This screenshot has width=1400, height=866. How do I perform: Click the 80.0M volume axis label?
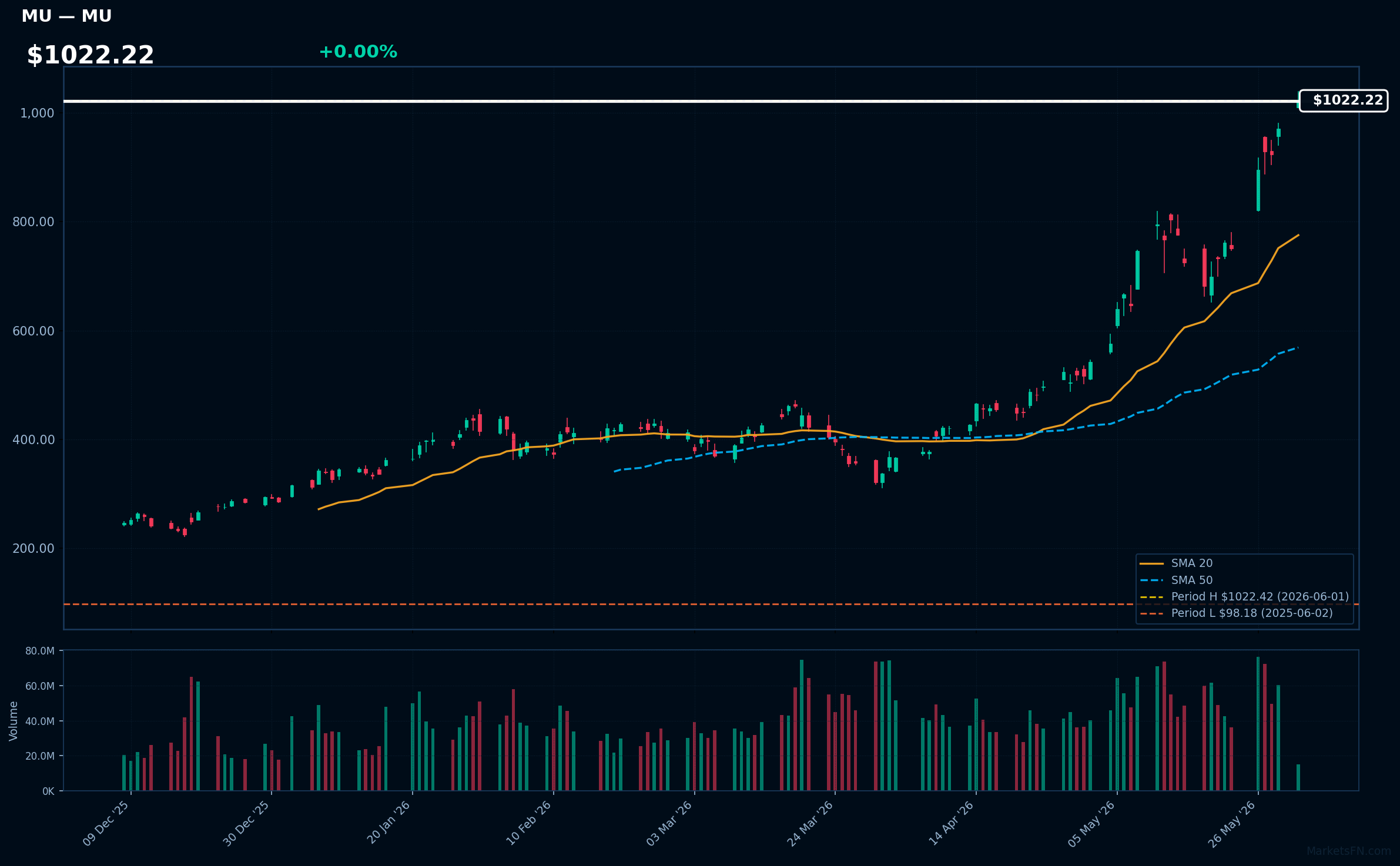click(39, 651)
